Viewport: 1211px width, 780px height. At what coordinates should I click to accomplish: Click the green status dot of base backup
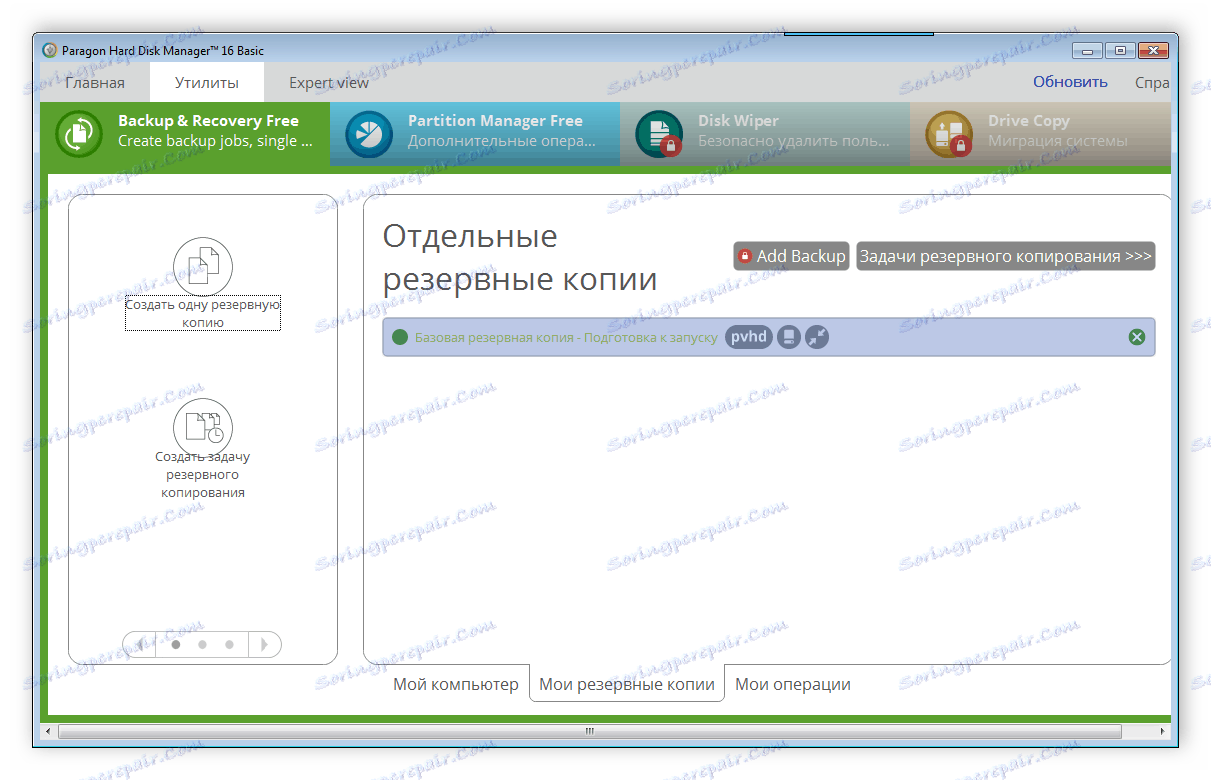coord(400,337)
